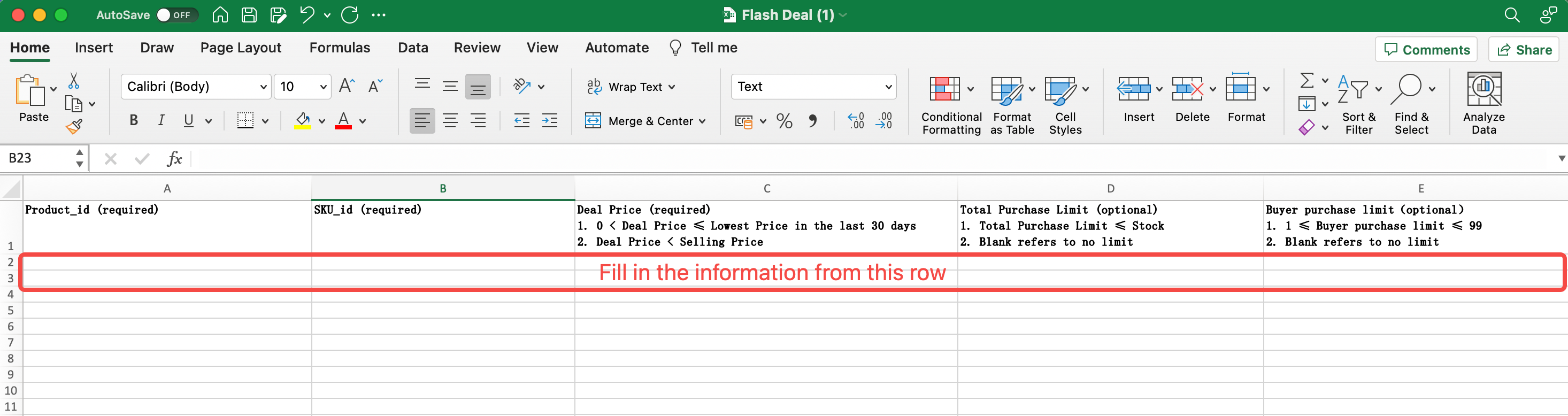This screenshot has width=1568, height=416.
Task: Click the Share button
Action: click(1524, 50)
